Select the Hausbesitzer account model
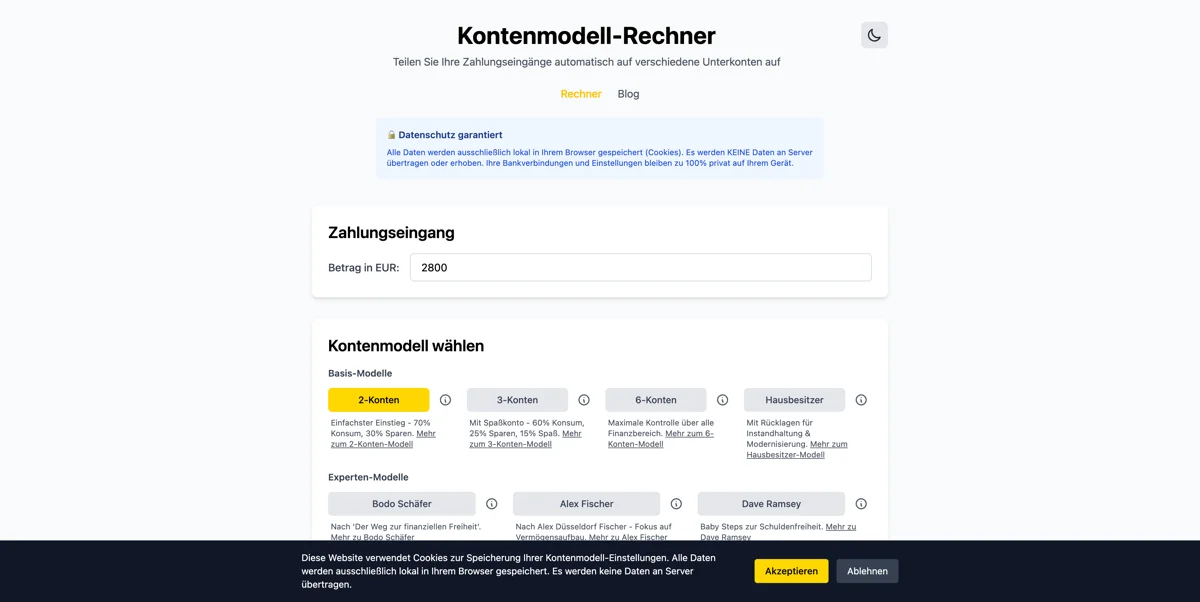The height and width of the screenshot is (602, 1200). click(794, 399)
